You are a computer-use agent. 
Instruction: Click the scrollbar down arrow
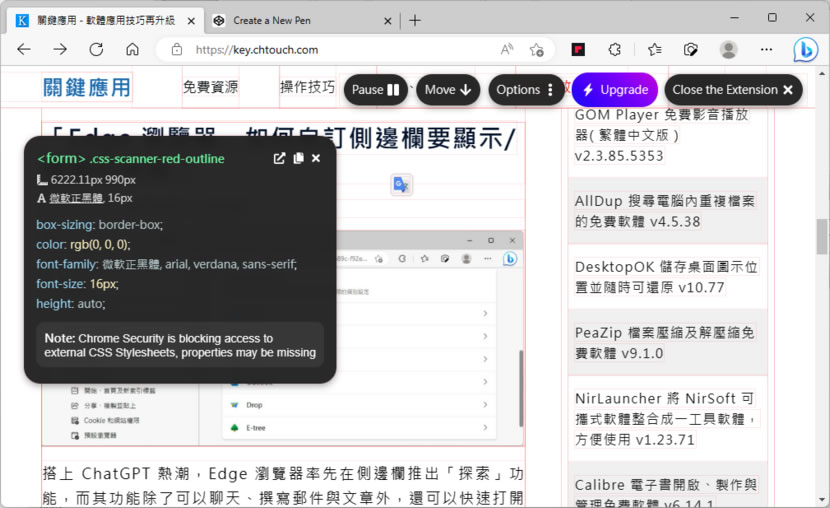tap(822, 500)
